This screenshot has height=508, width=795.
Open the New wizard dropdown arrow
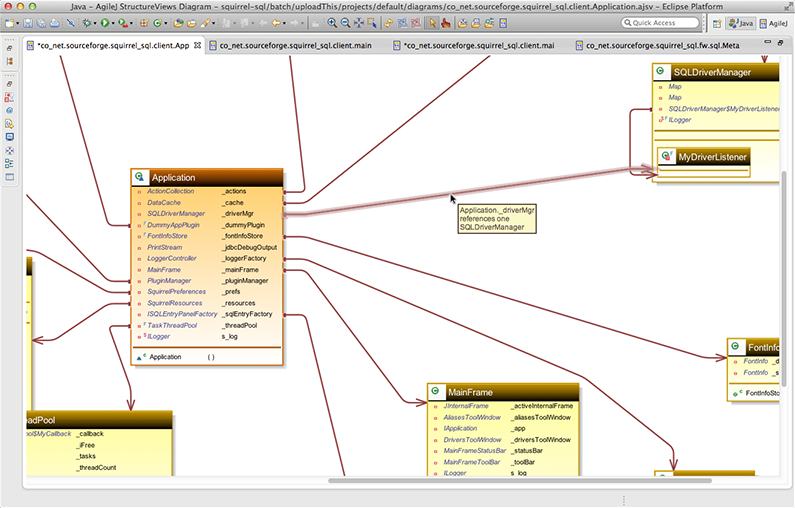(x=17, y=23)
